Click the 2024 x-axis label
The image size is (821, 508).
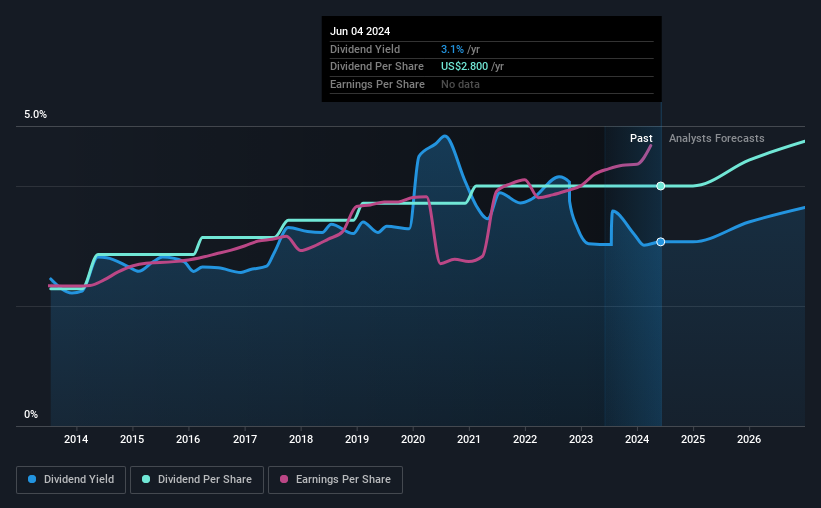pos(637,439)
